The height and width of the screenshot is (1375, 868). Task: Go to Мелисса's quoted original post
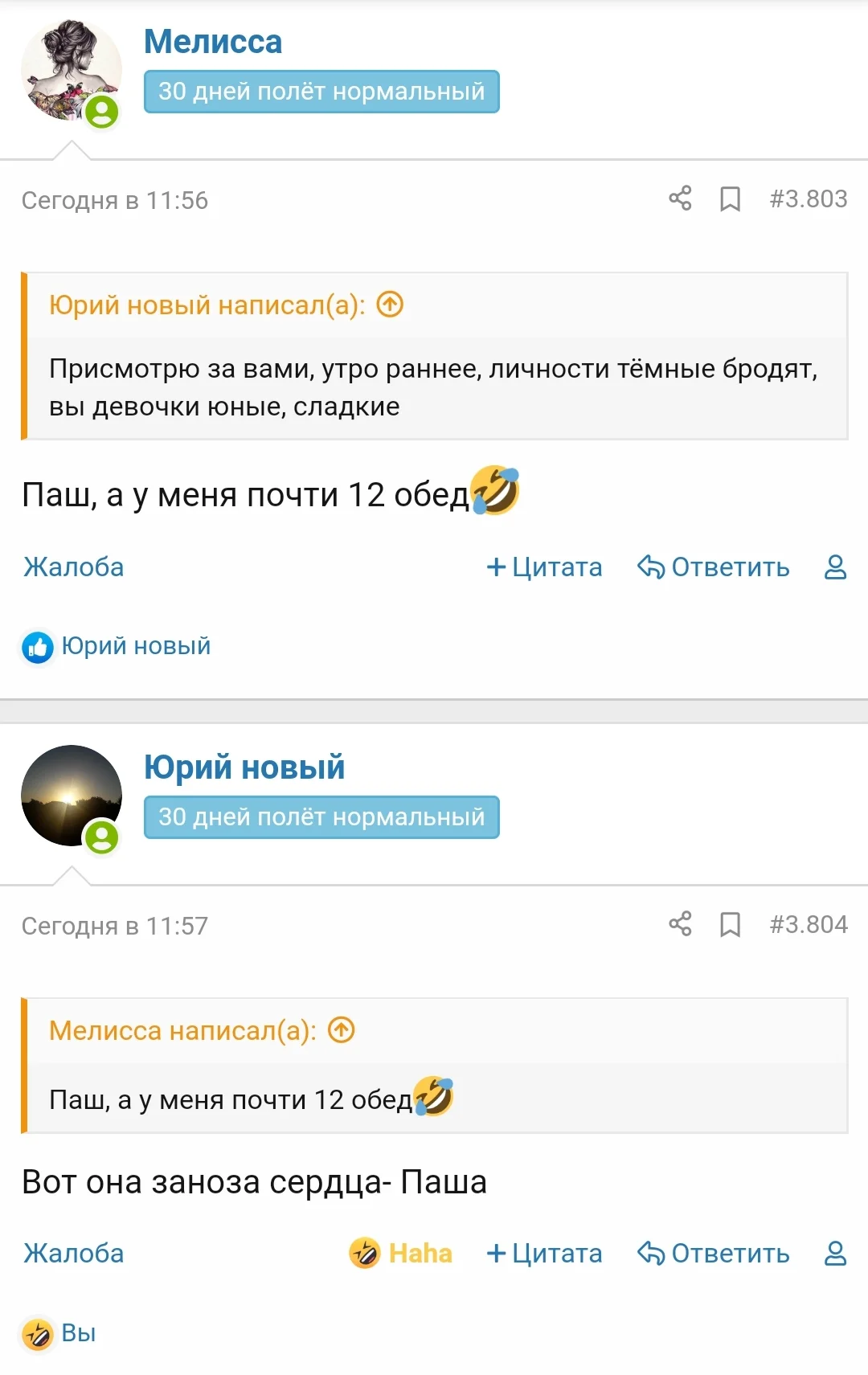click(x=342, y=1030)
